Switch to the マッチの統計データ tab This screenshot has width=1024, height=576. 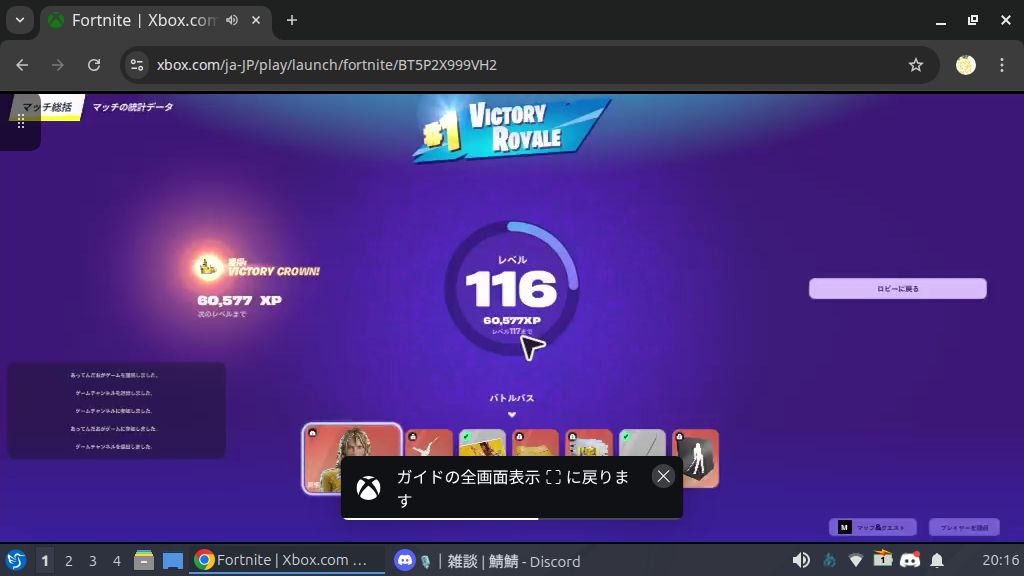point(133,107)
